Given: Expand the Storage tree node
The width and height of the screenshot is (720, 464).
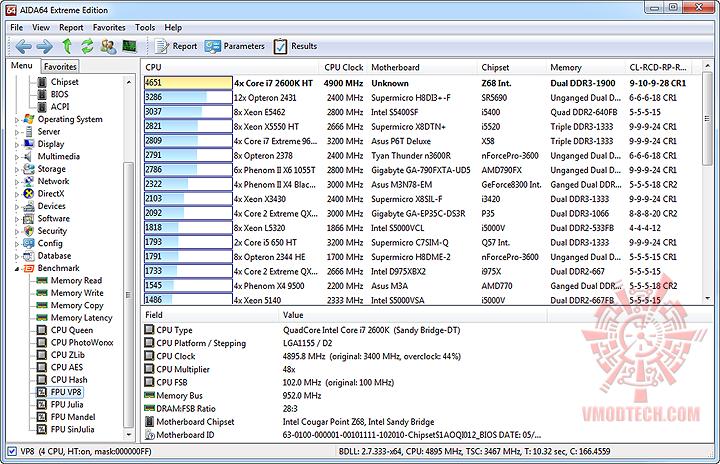Looking at the screenshot, I should click(x=17, y=169).
